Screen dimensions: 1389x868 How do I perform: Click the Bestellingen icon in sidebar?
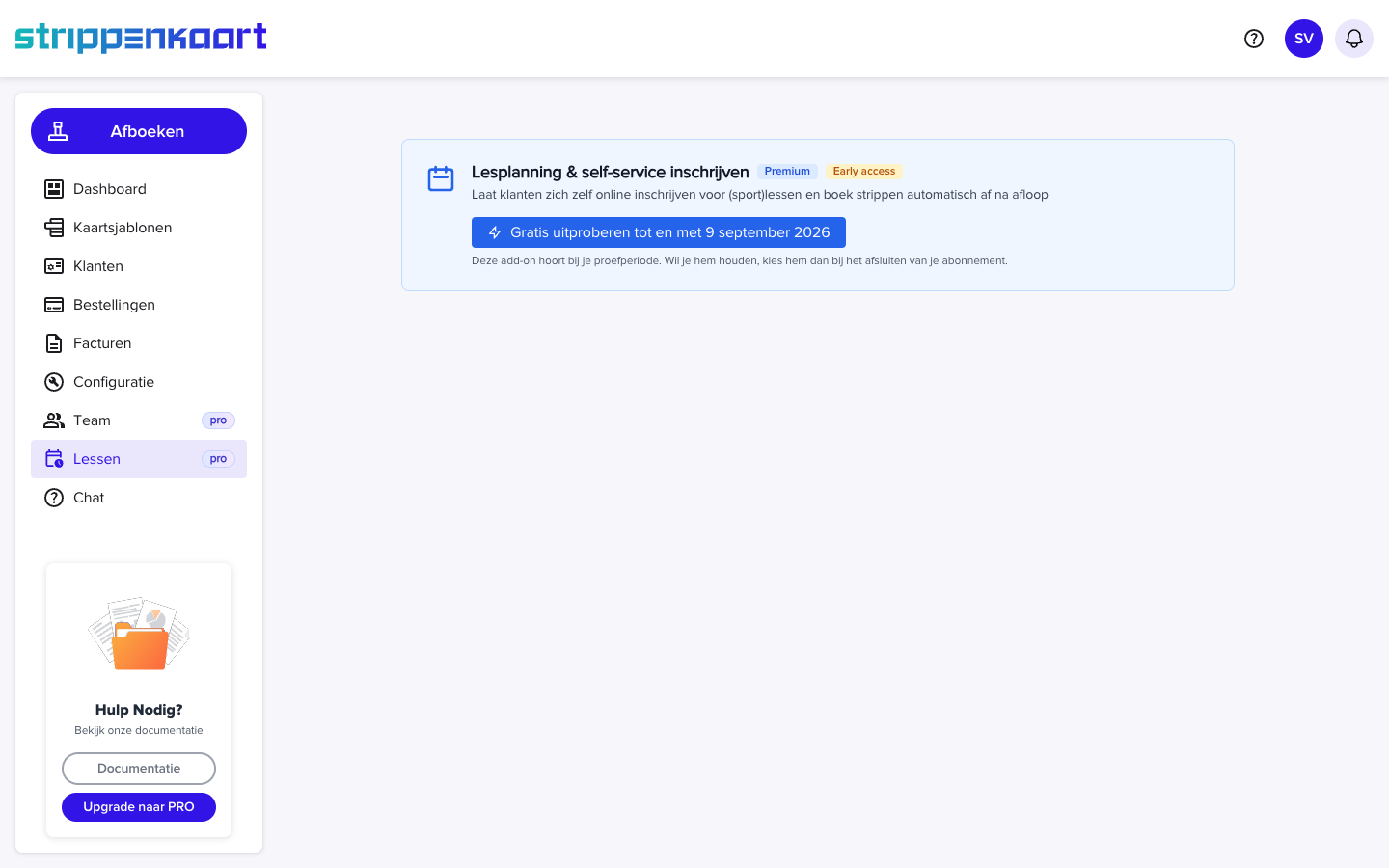pyautogui.click(x=54, y=305)
